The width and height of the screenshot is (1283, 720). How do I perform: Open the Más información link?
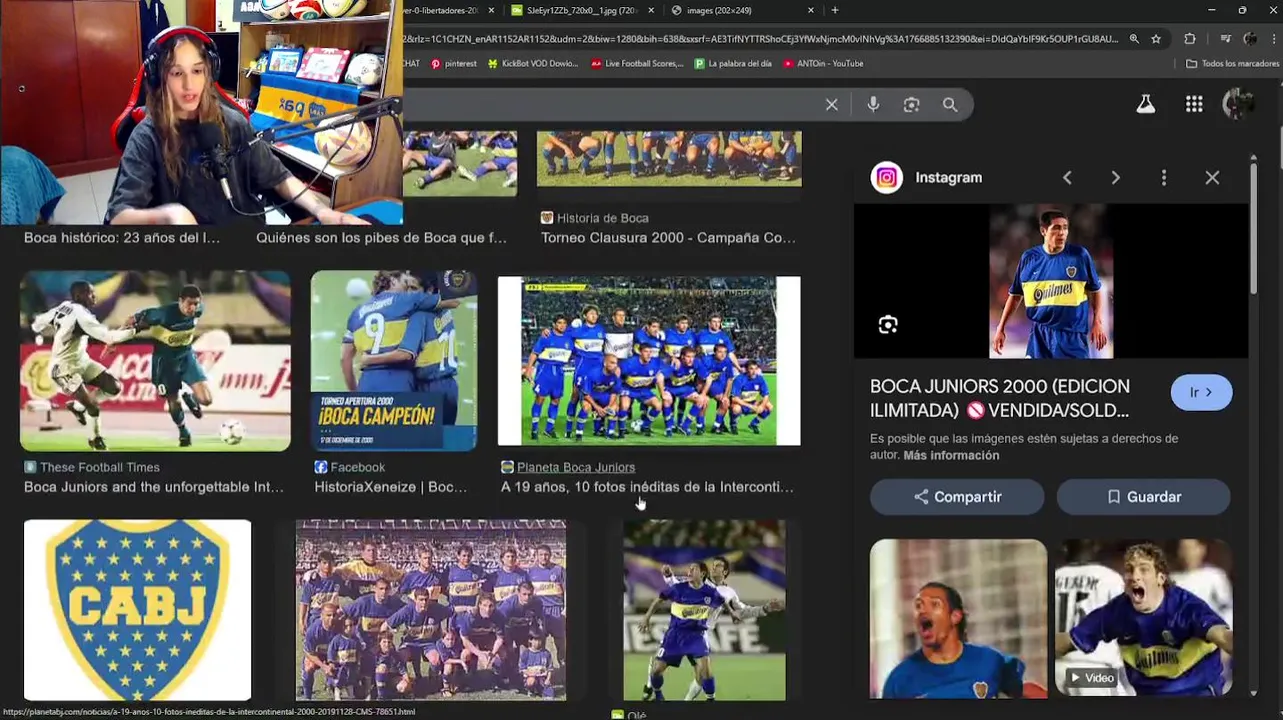(951, 455)
